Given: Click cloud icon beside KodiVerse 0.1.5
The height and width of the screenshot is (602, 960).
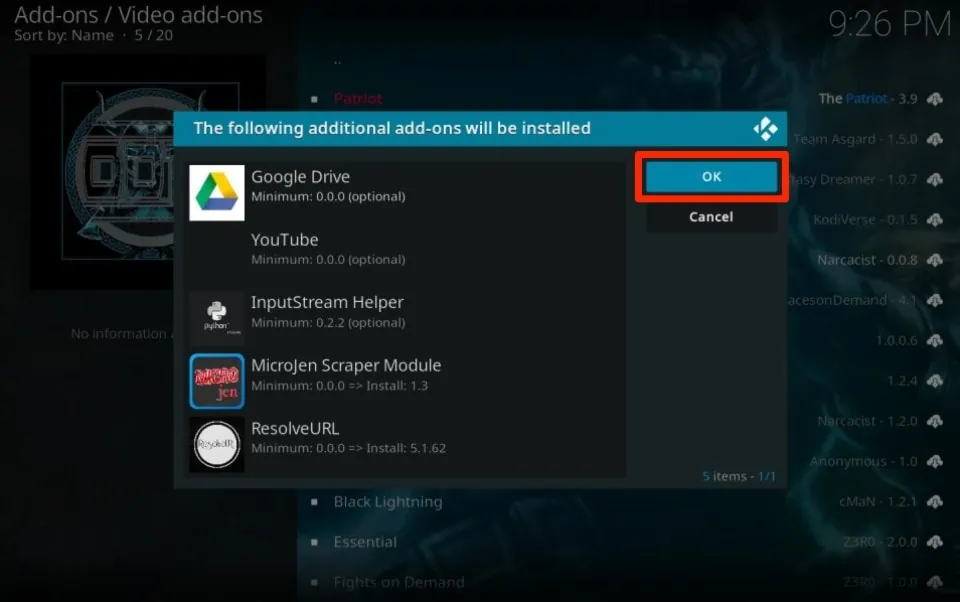Looking at the screenshot, I should pos(935,220).
